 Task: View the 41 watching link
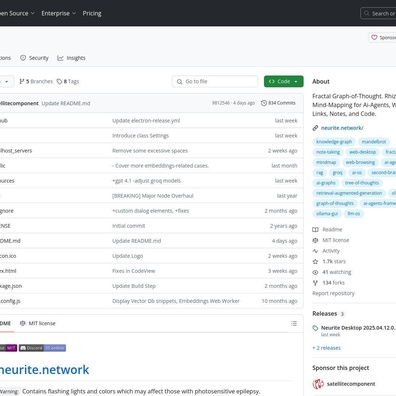pos(332,272)
